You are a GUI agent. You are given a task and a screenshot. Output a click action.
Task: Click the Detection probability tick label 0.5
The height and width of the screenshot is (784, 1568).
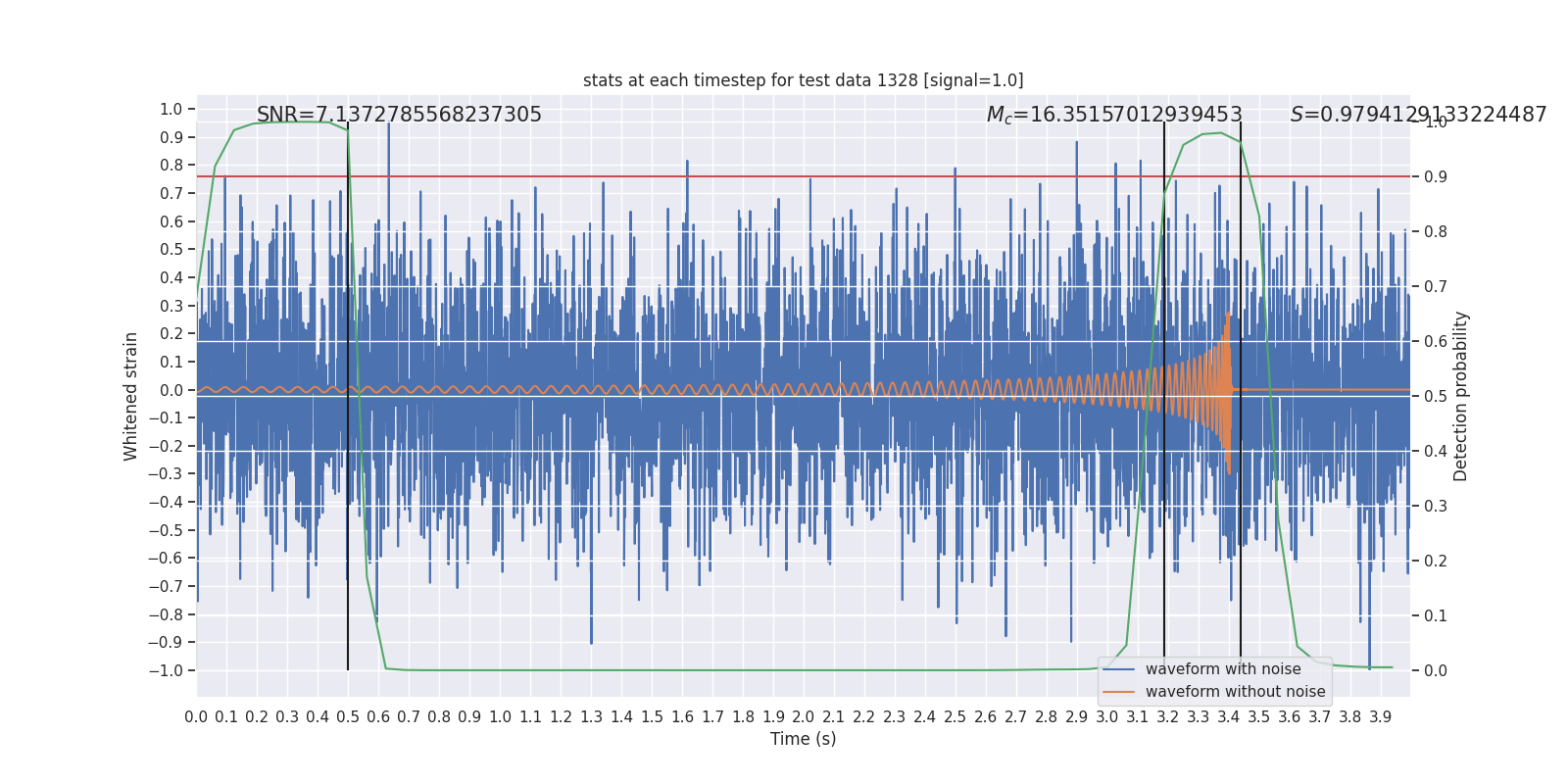[1436, 396]
